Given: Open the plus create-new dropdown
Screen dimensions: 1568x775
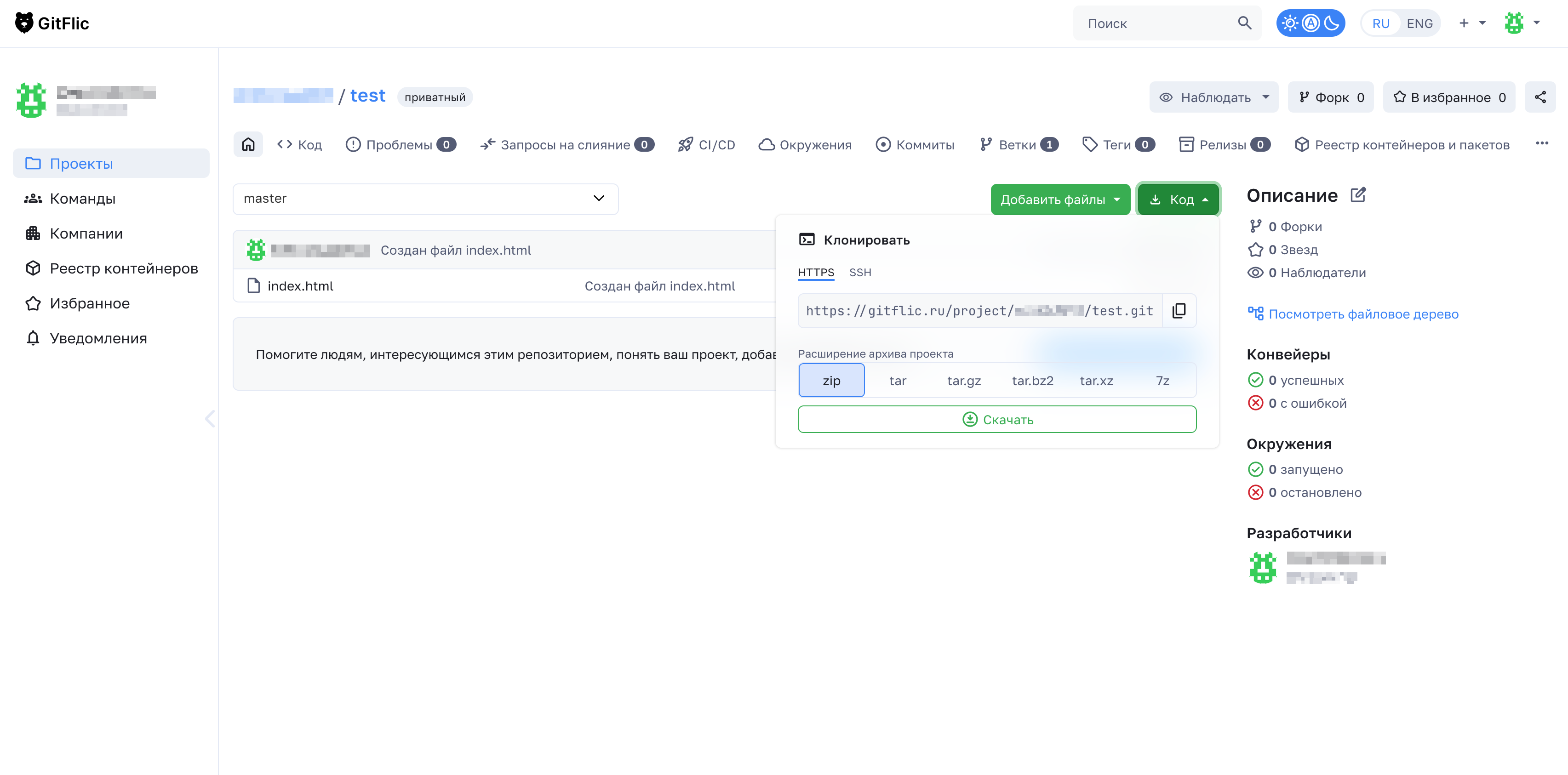Looking at the screenshot, I should (1472, 23).
